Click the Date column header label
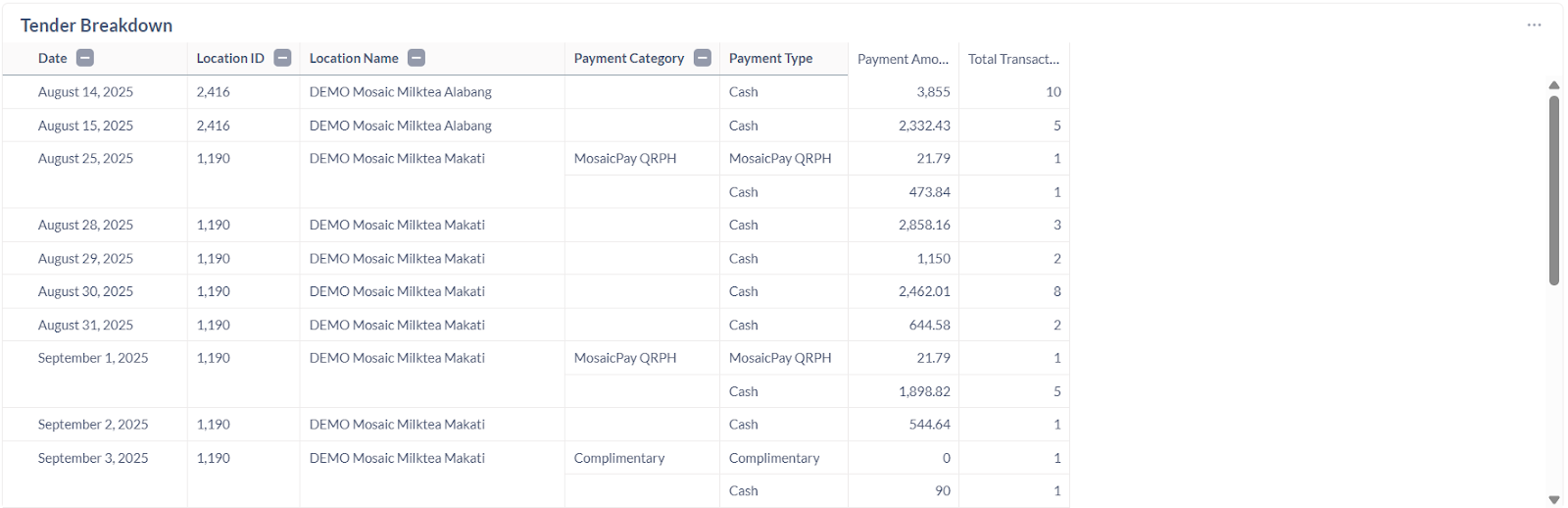The width and height of the screenshot is (1568, 508). click(x=53, y=59)
